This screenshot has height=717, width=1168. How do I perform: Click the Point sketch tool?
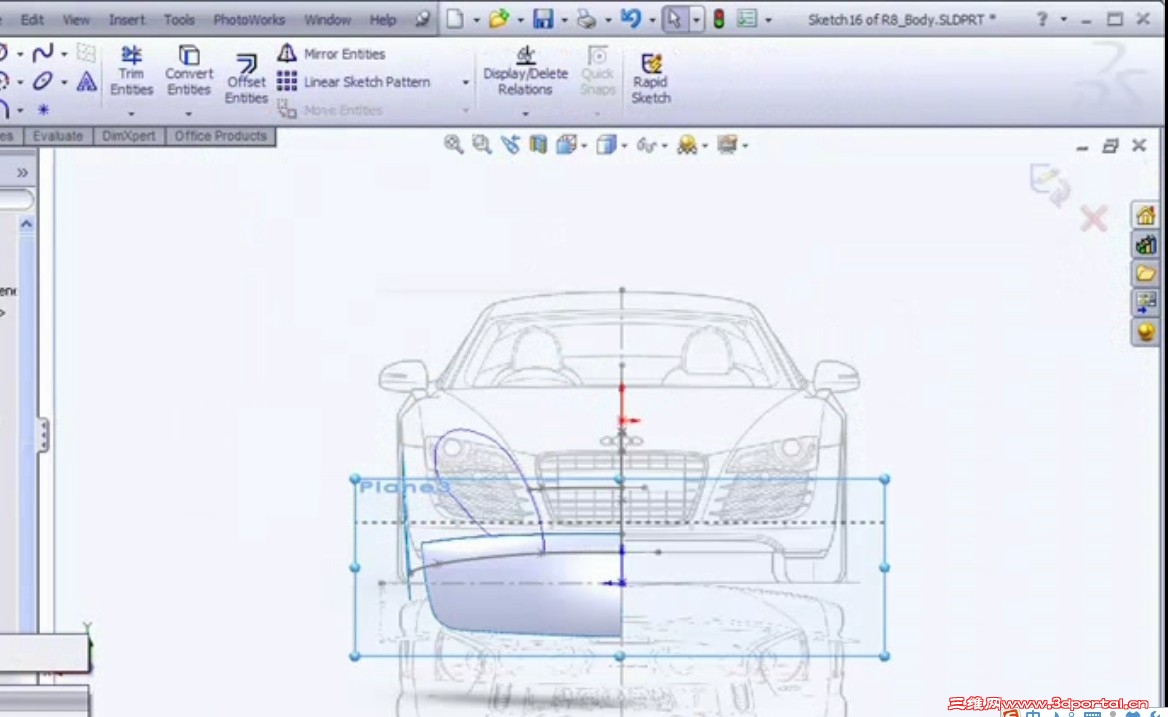[43, 110]
